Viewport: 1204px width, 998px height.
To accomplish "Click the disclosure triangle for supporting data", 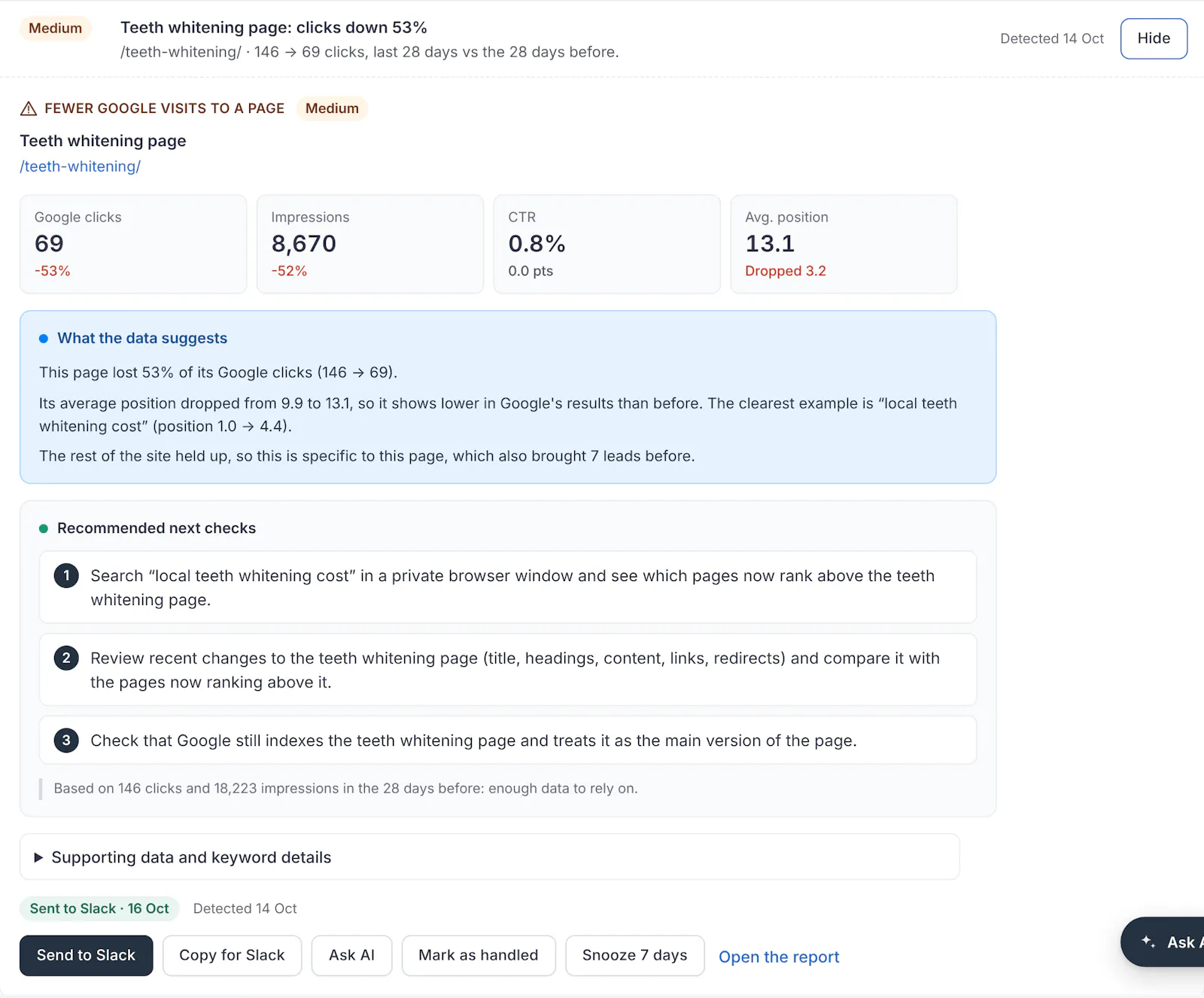I will (38, 857).
